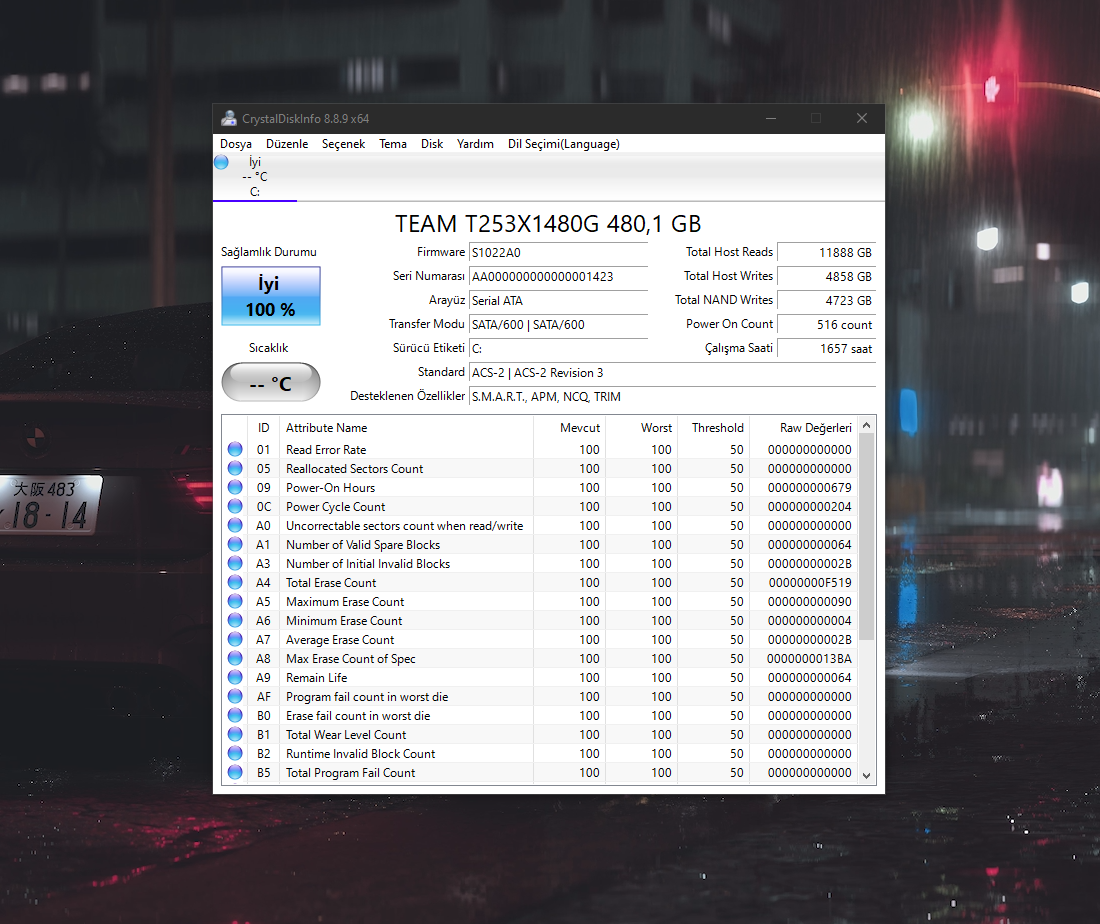Open the Yardım menu
The image size is (1100, 924).
coord(475,144)
